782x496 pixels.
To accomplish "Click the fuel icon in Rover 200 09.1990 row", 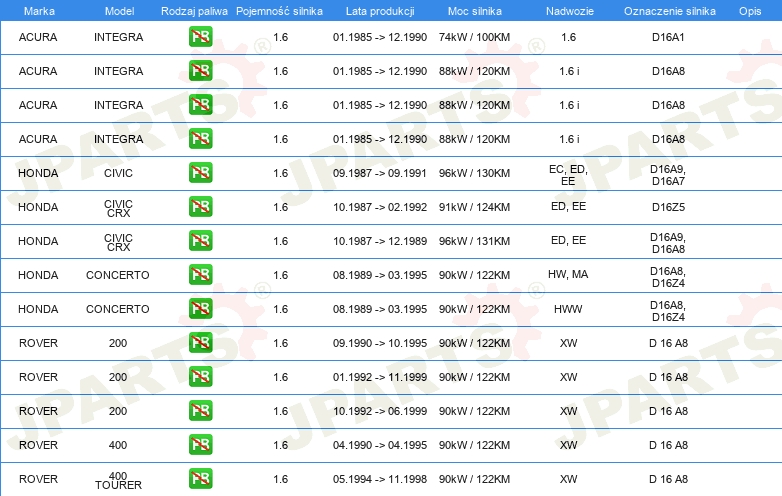I will pos(200,343).
